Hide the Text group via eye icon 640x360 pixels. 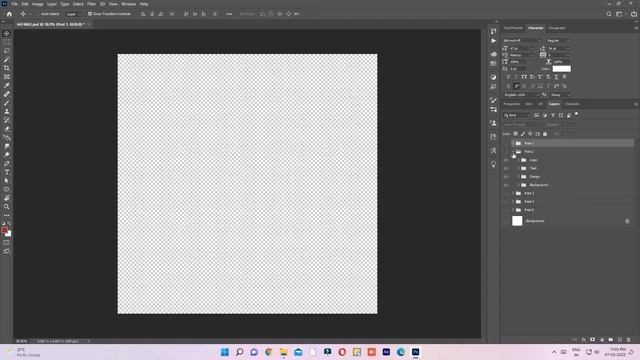click(506, 169)
